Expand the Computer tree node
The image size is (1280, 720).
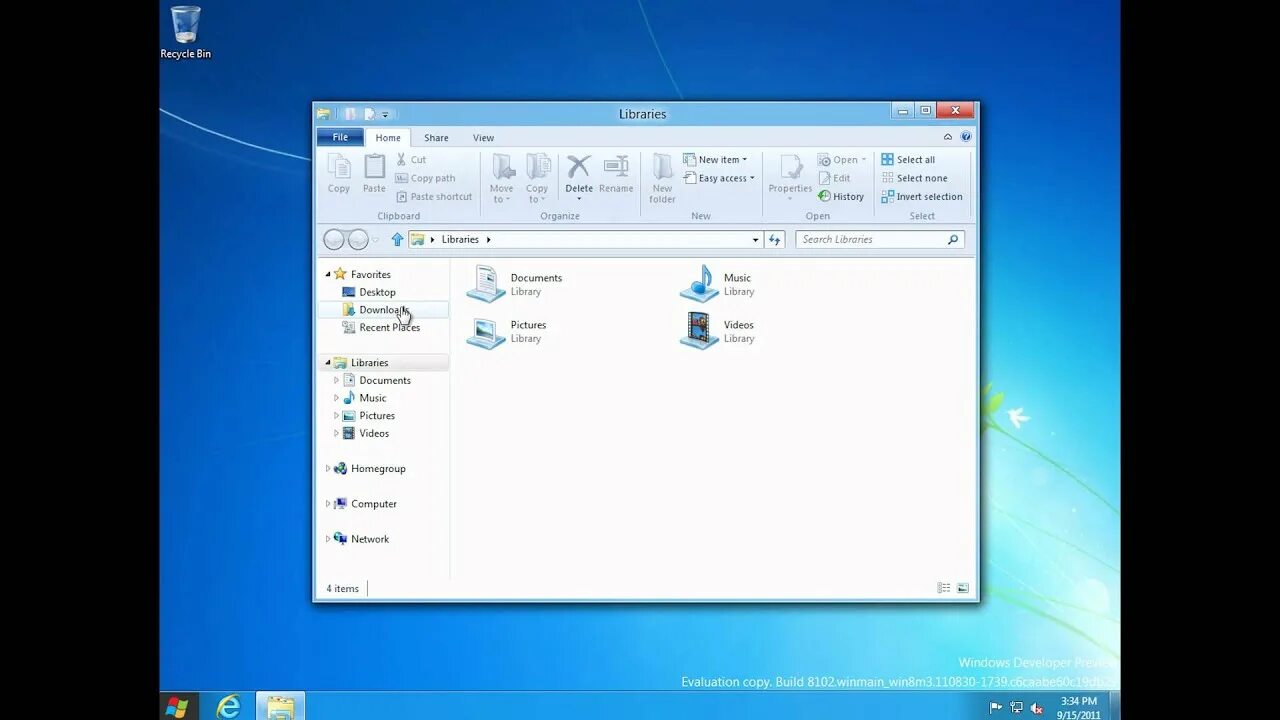(328, 504)
